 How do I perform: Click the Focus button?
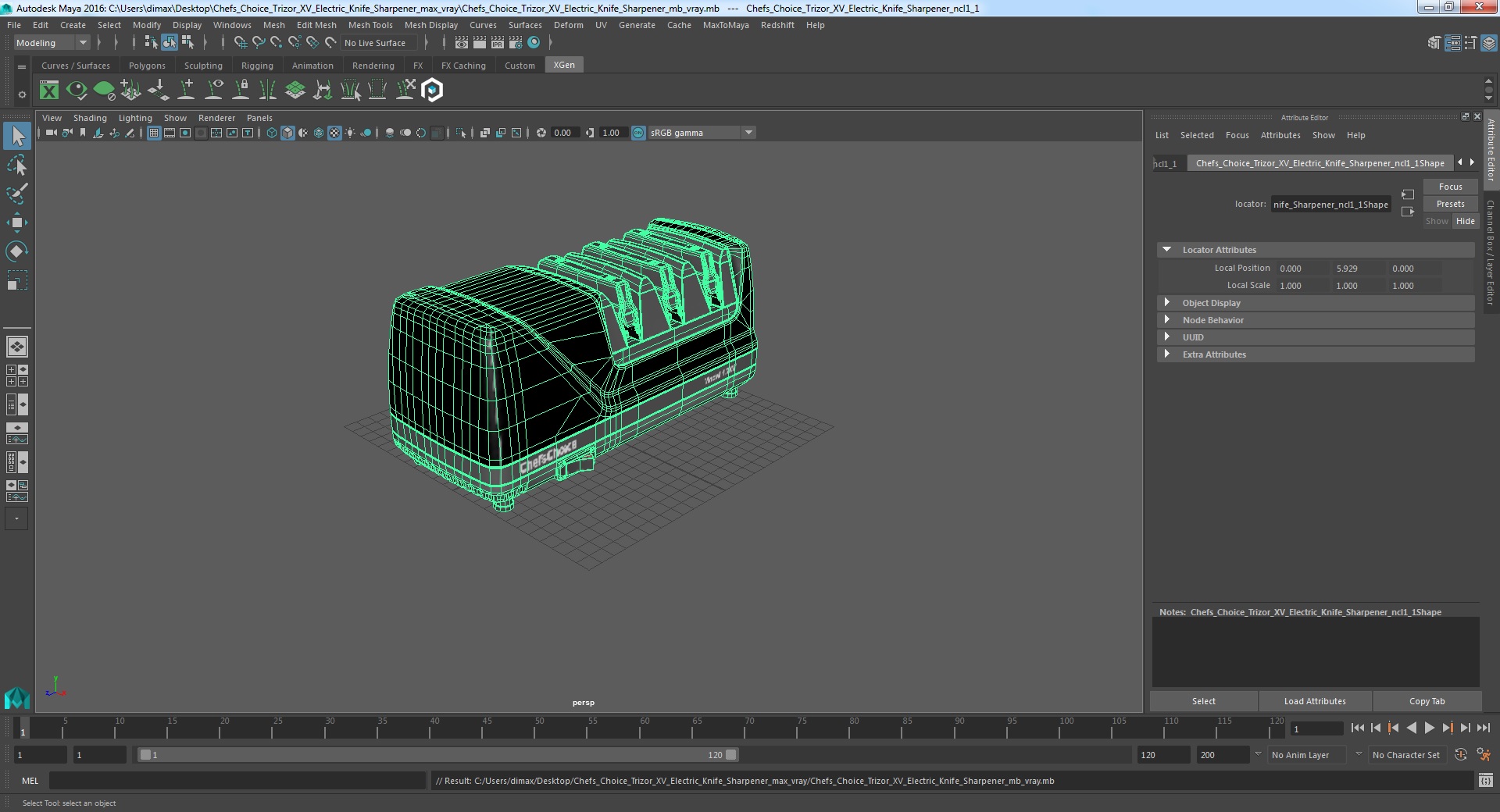coord(1450,187)
